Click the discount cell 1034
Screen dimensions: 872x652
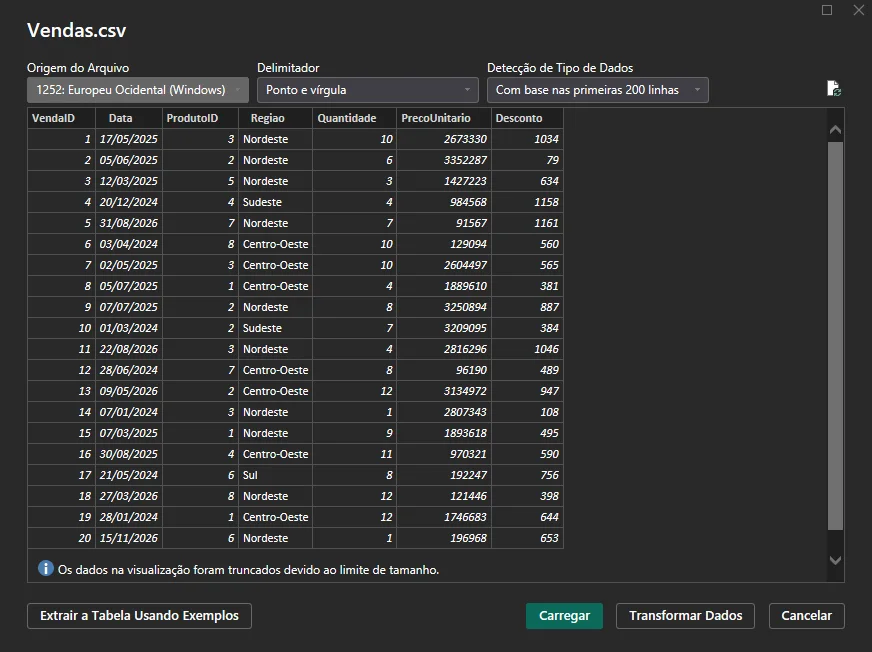(x=527, y=139)
